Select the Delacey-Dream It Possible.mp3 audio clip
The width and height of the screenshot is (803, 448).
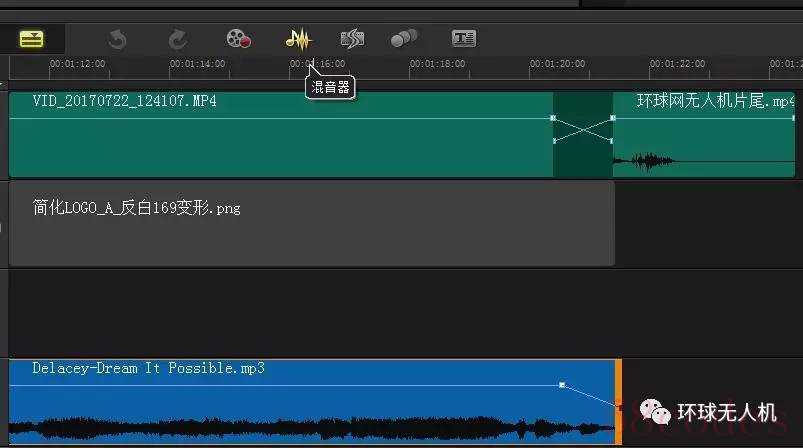coord(312,402)
